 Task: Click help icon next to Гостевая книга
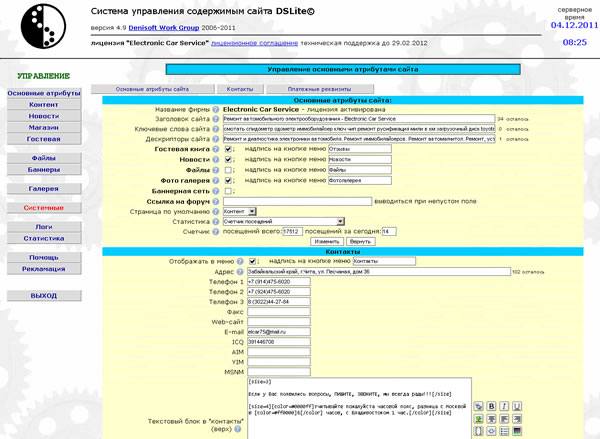point(216,149)
